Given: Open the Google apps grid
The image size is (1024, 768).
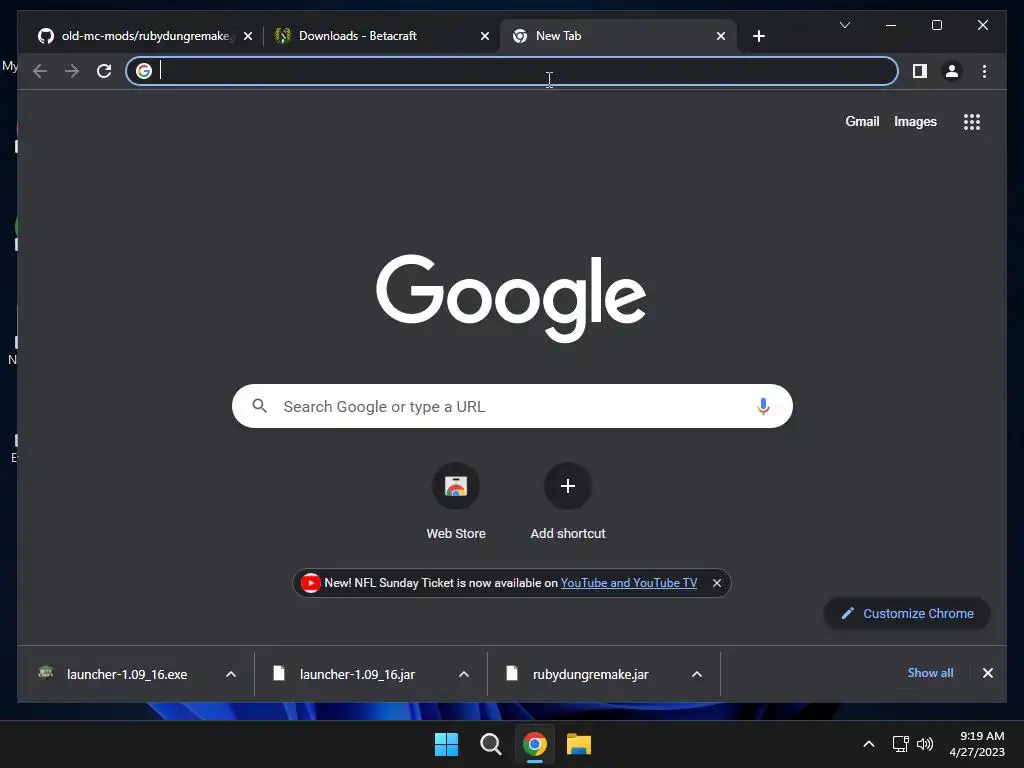Looking at the screenshot, I should (x=972, y=122).
